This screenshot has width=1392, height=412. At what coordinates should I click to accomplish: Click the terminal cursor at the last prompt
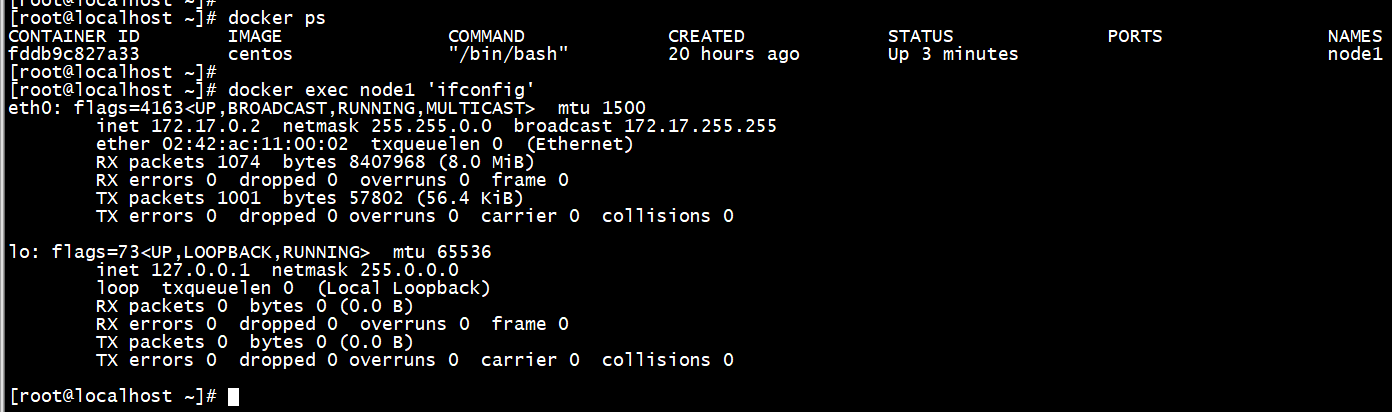(x=234, y=397)
